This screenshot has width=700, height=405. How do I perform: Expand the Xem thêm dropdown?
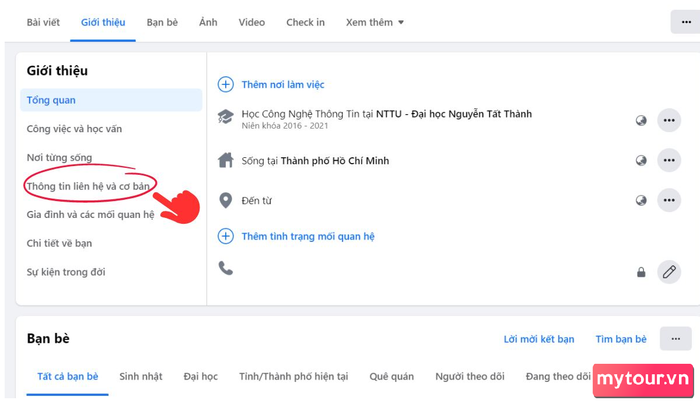tap(375, 22)
